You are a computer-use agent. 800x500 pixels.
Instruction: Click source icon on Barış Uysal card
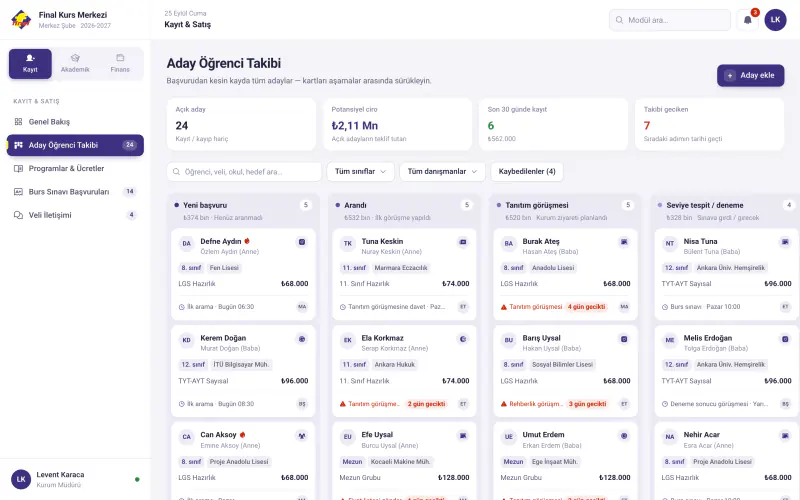pos(624,339)
